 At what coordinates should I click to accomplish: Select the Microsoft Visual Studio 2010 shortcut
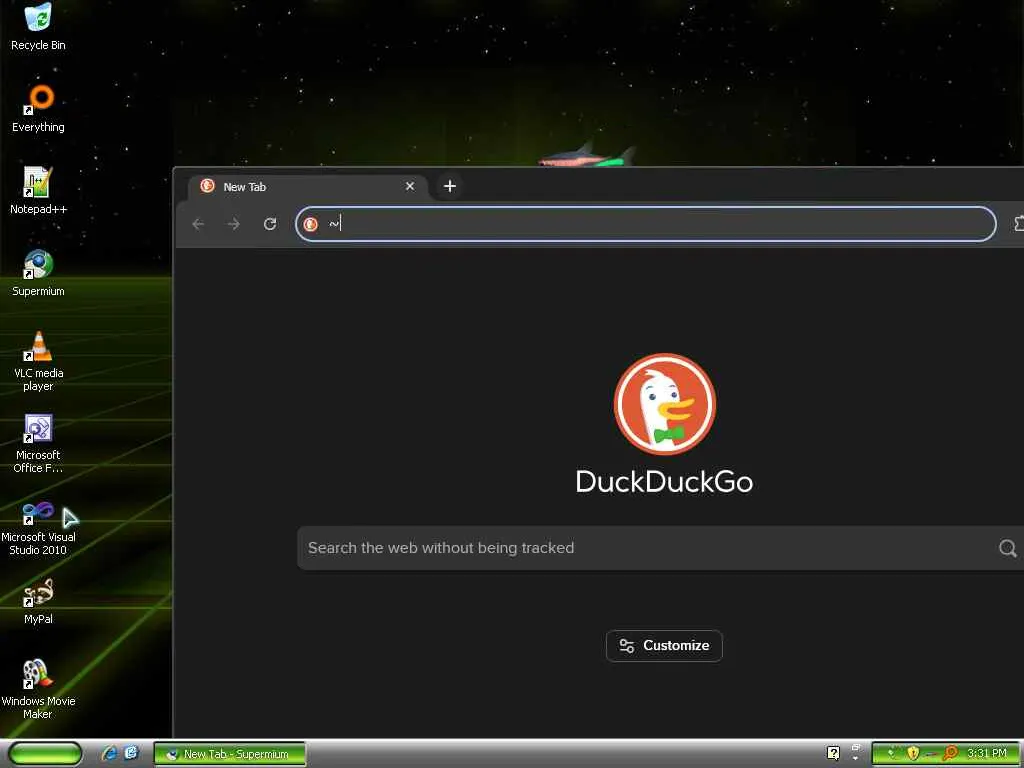click(x=38, y=526)
